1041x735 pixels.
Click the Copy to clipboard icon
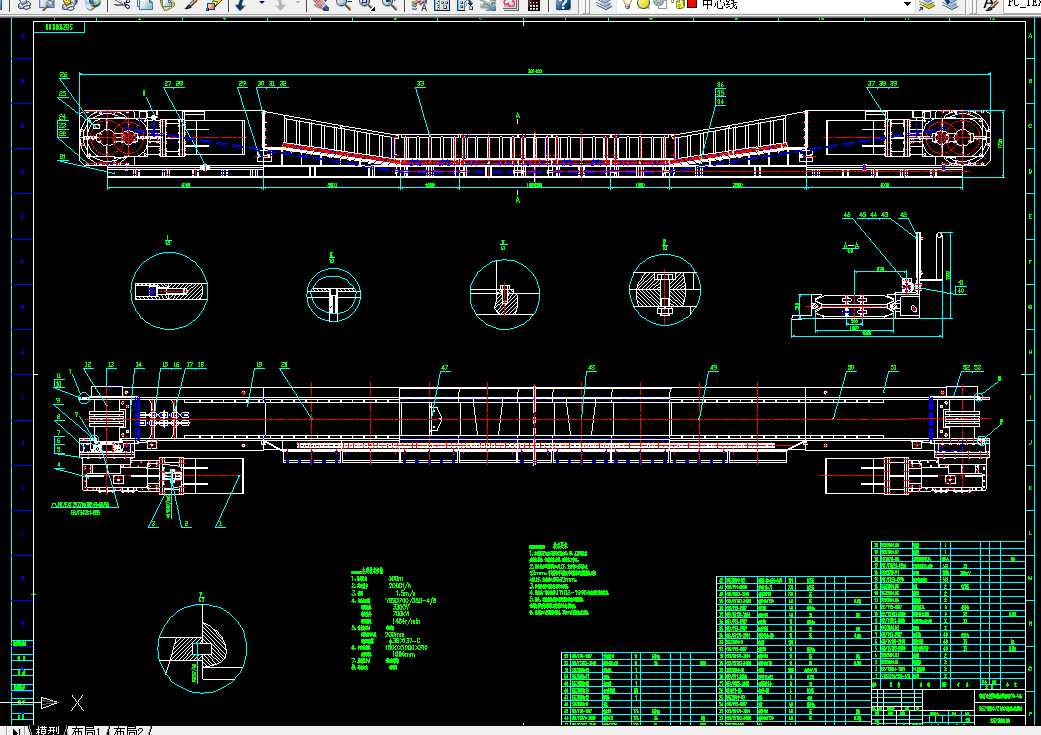point(145,4)
